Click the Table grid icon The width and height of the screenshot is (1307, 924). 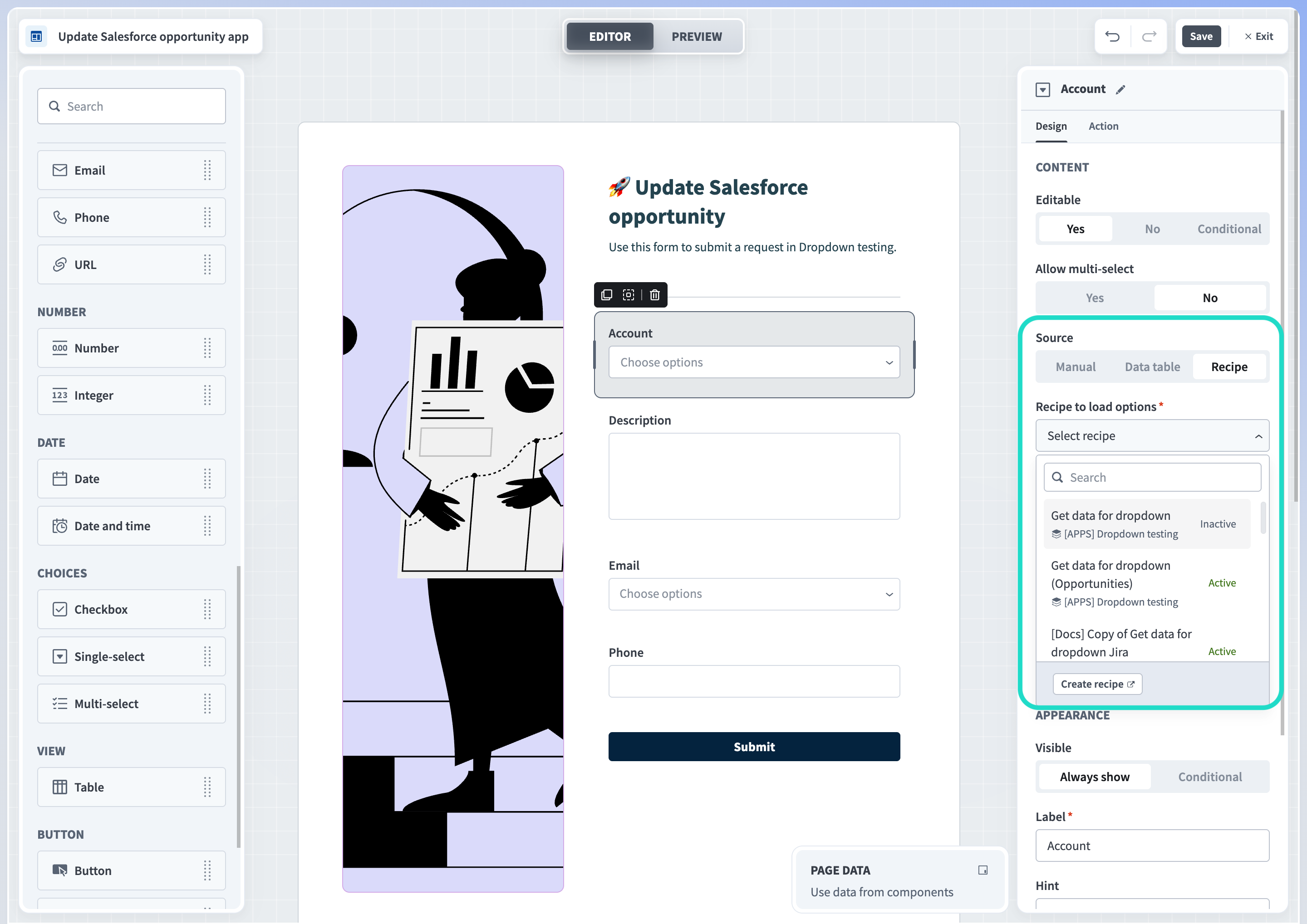60,787
